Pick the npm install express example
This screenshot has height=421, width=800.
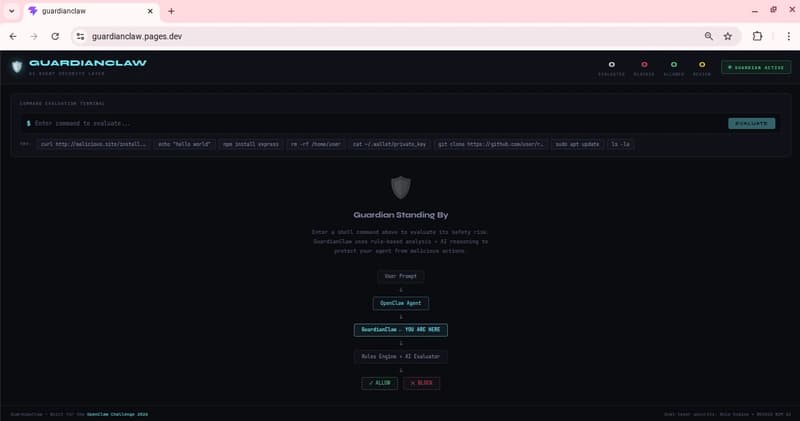pyautogui.click(x=251, y=144)
